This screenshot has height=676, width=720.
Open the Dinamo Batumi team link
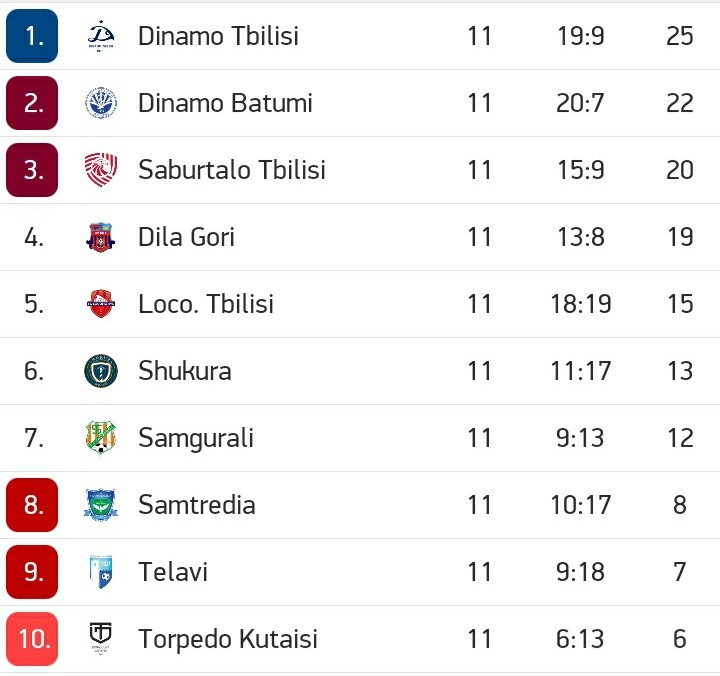click(225, 103)
